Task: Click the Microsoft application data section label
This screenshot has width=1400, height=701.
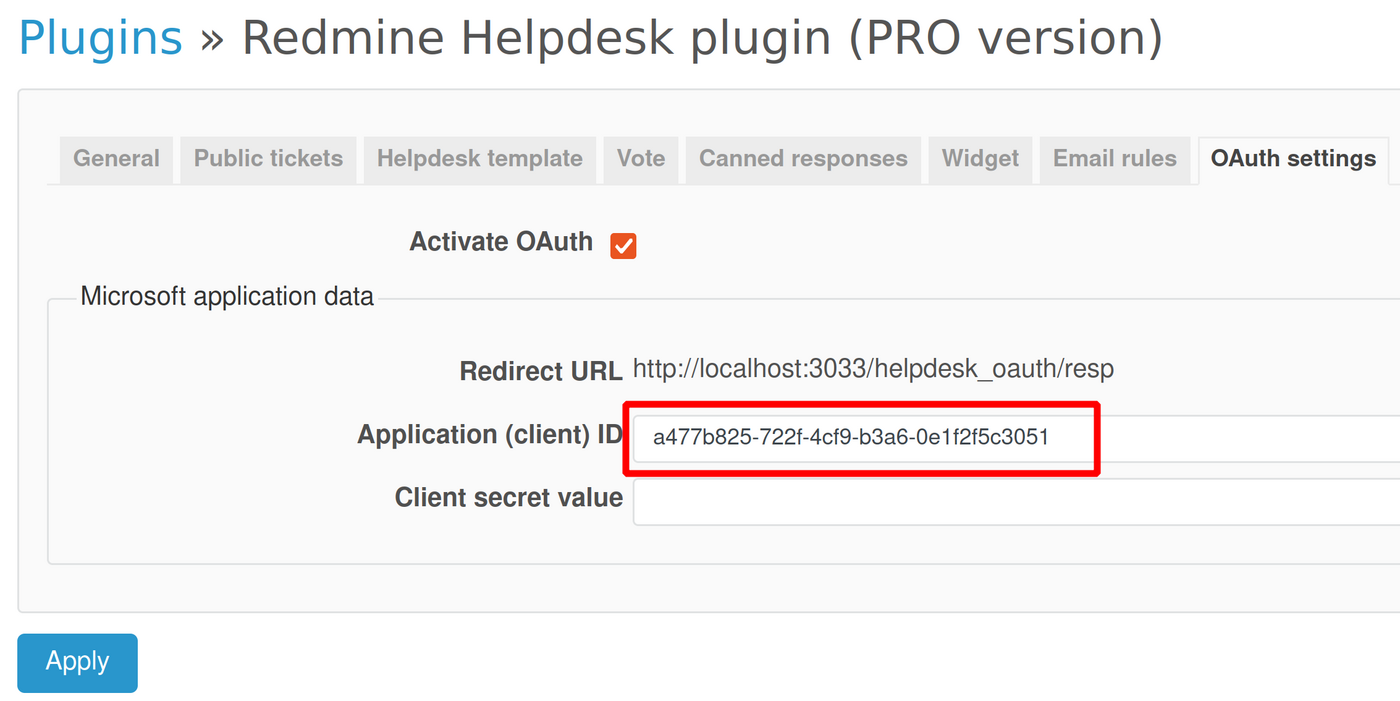Action: point(226,296)
